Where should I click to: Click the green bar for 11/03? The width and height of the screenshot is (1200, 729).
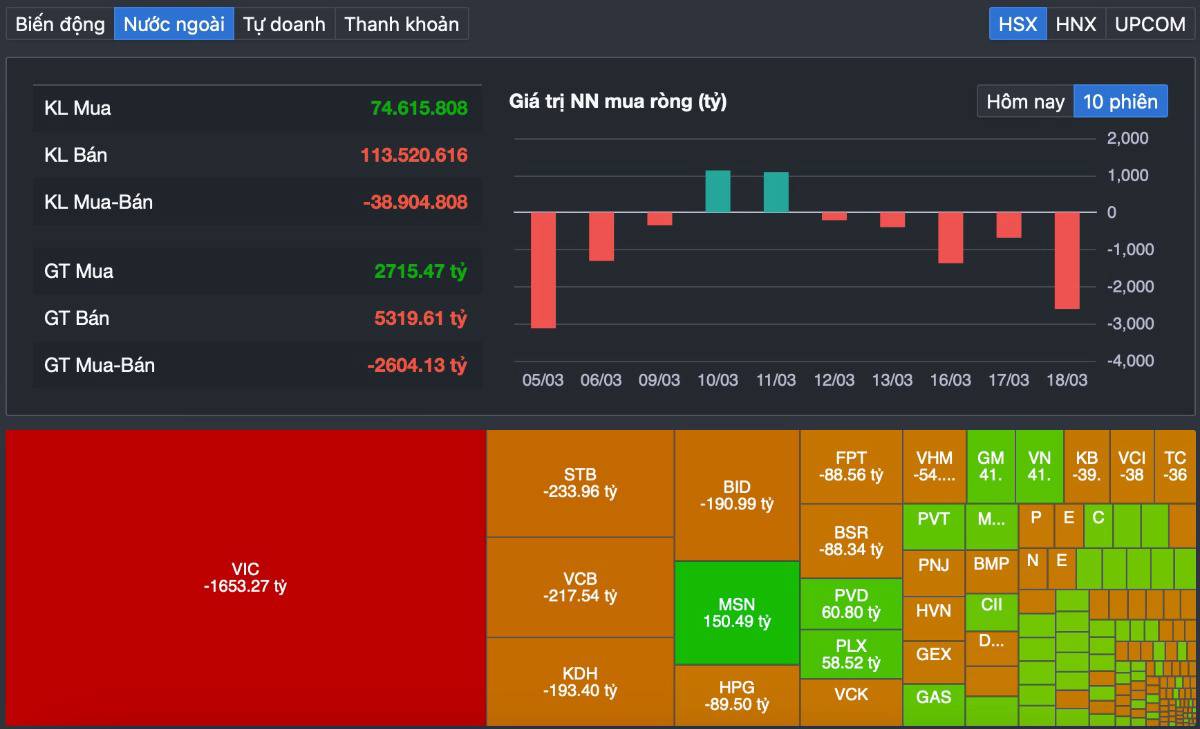(x=776, y=192)
